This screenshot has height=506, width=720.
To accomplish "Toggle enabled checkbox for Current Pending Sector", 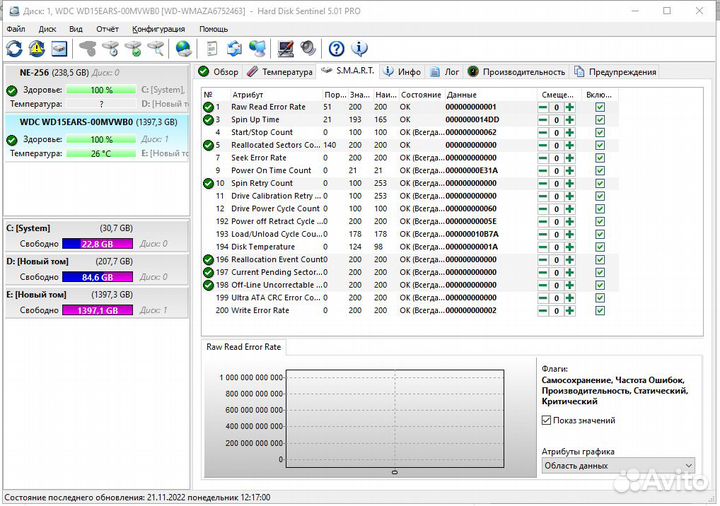I will [600, 272].
